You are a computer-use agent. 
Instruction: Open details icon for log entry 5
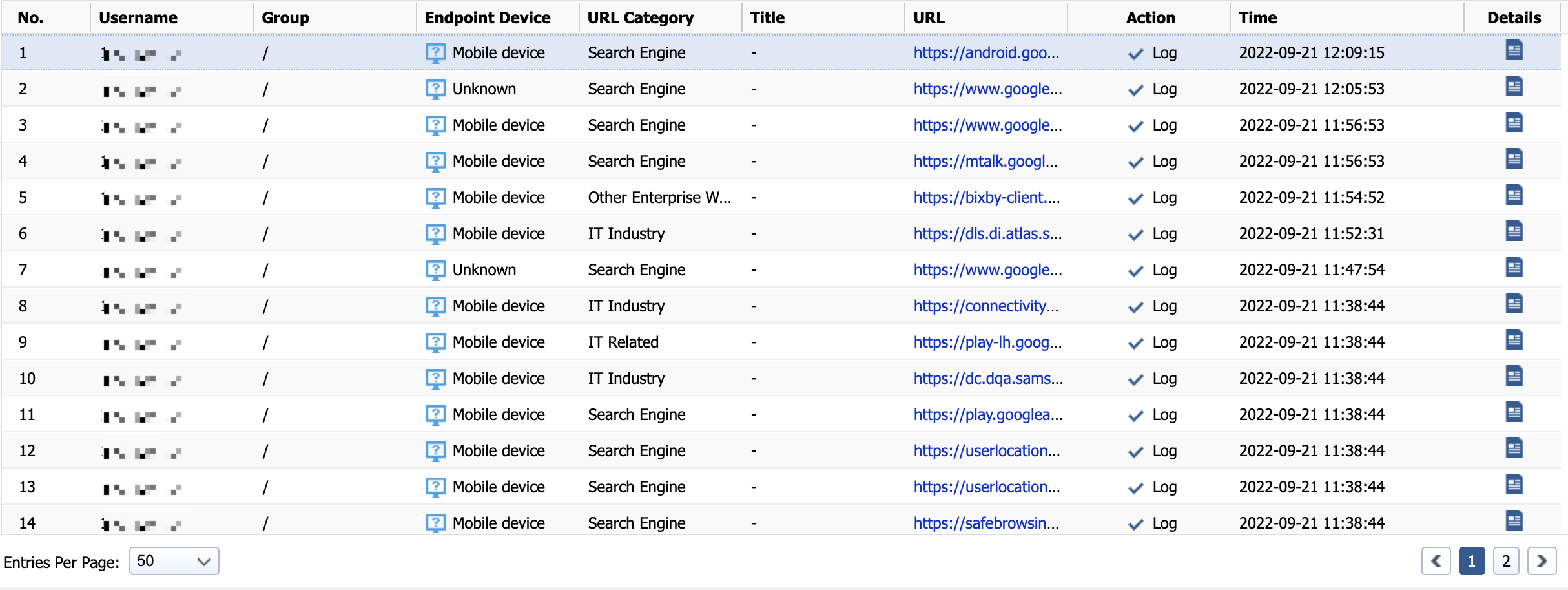[1514, 195]
